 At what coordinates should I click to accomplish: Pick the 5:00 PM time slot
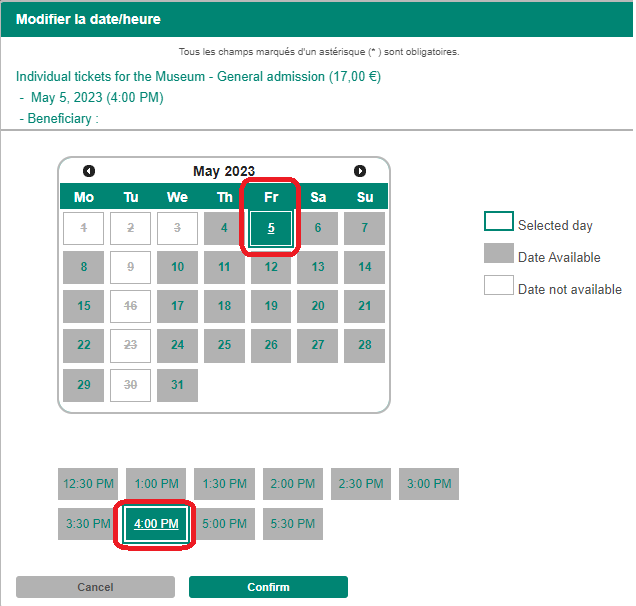click(x=224, y=524)
